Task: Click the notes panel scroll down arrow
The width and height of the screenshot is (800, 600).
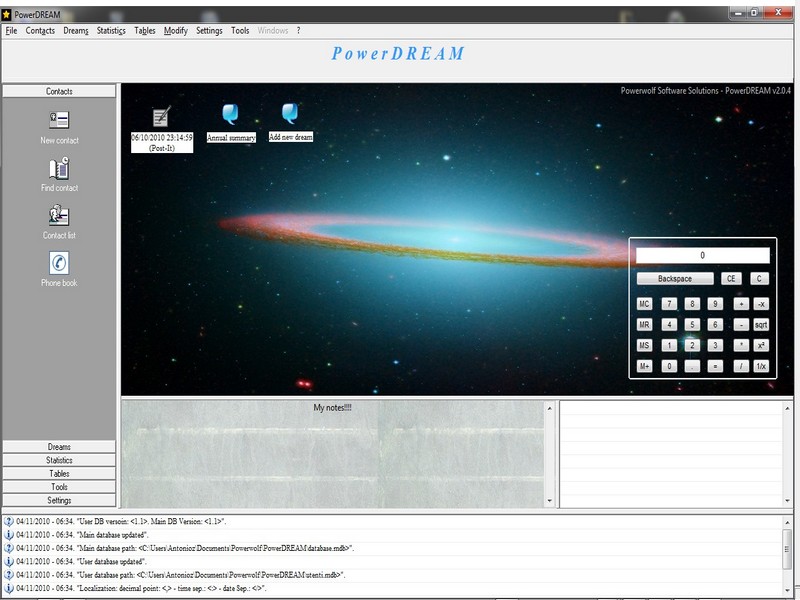Action: [549, 501]
